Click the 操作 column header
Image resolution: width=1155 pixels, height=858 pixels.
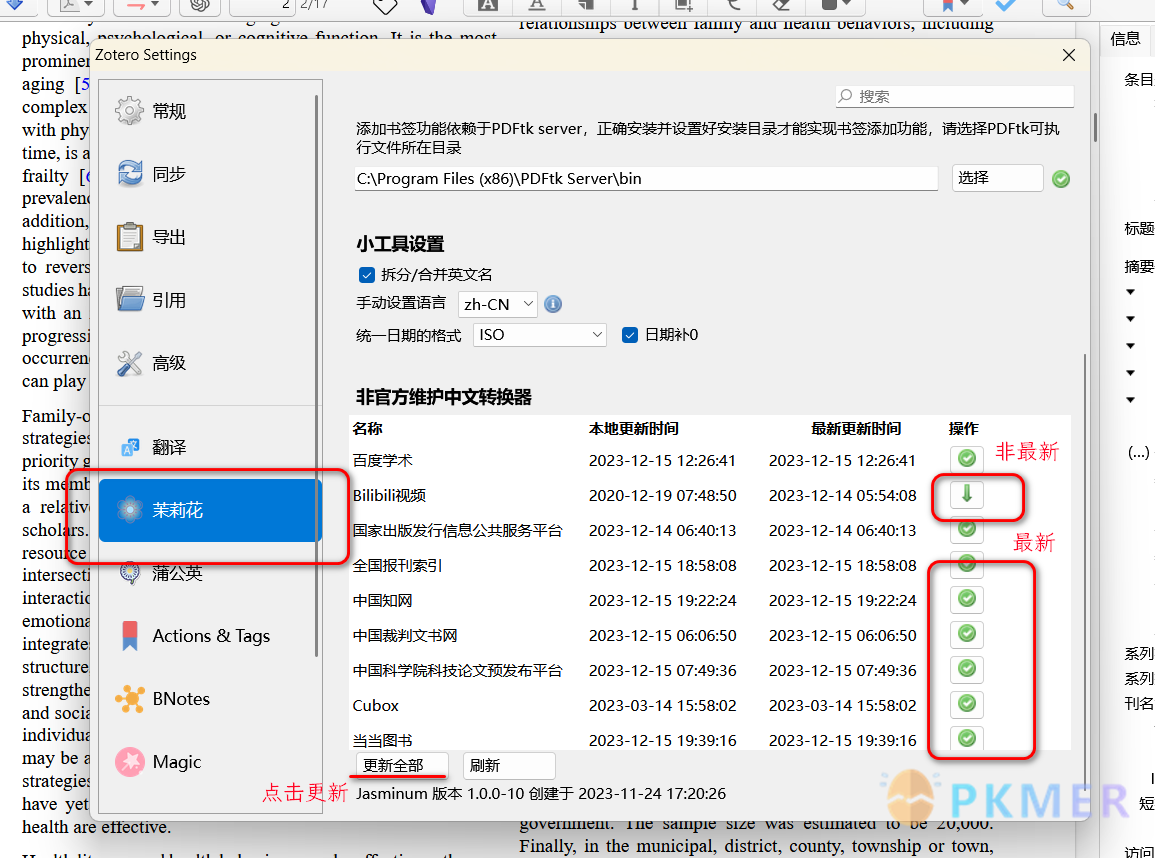pos(963,429)
